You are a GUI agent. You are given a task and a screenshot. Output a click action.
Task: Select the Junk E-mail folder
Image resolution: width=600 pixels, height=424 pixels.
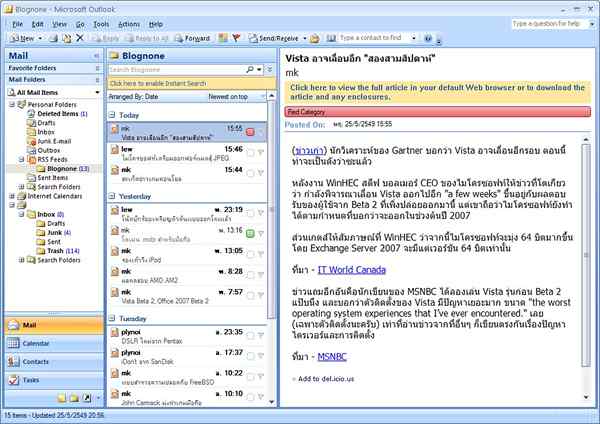tap(49, 141)
